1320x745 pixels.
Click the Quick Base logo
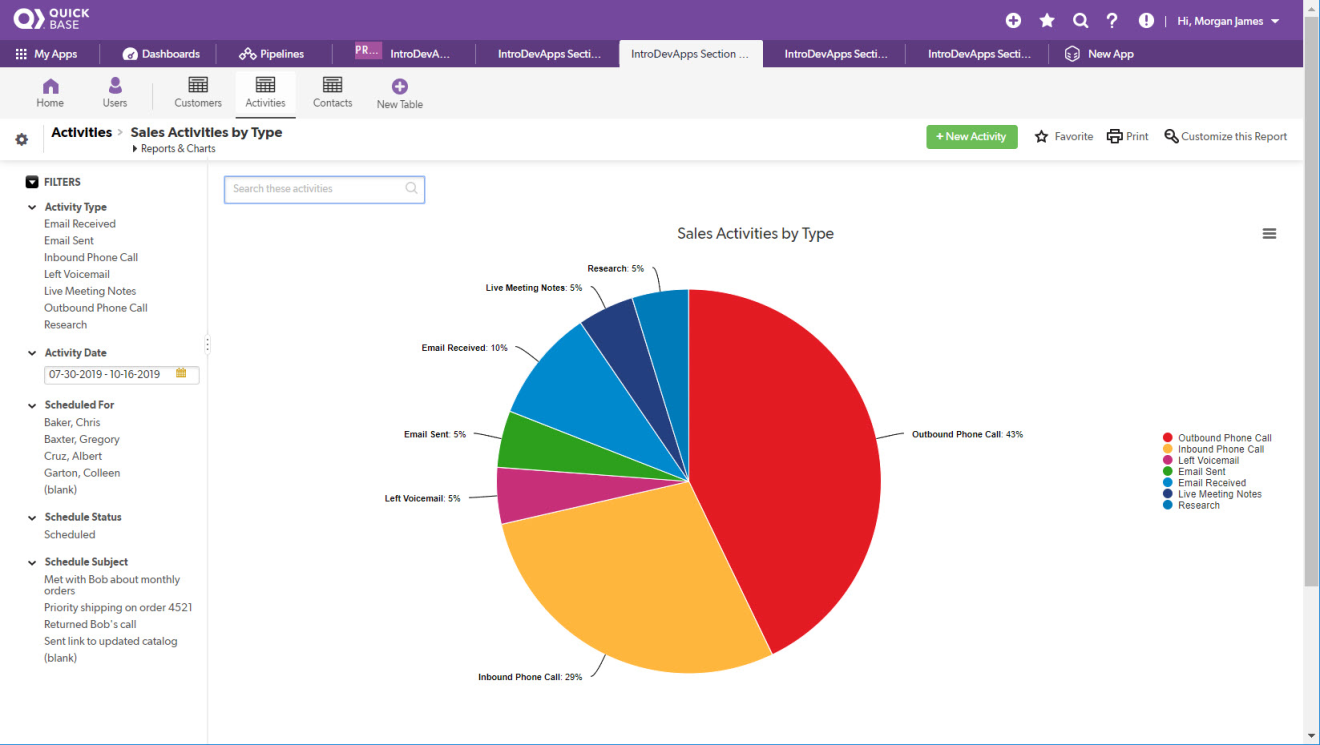[x=52, y=19]
